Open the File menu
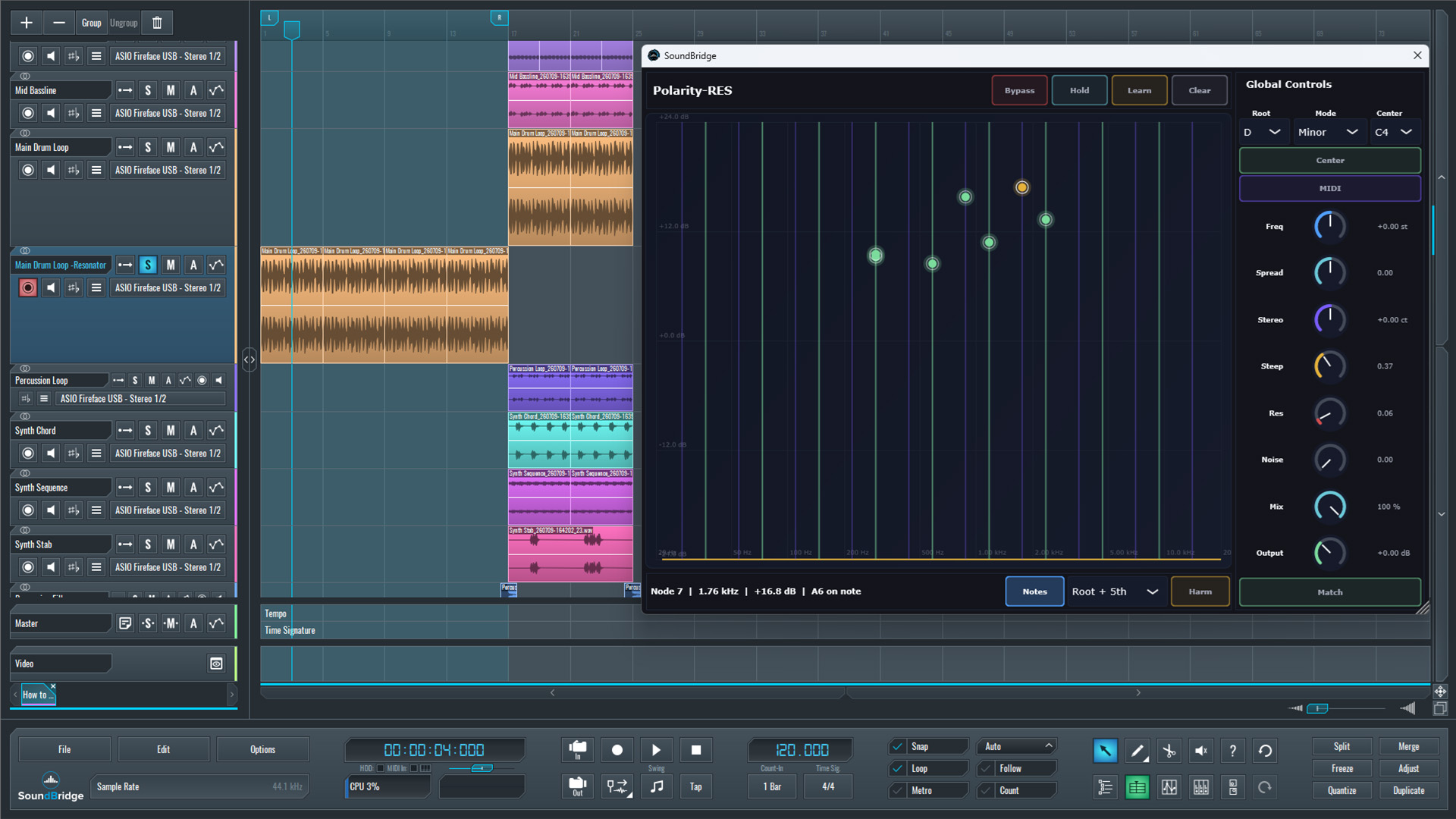This screenshot has width=1456, height=819. tap(64, 749)
